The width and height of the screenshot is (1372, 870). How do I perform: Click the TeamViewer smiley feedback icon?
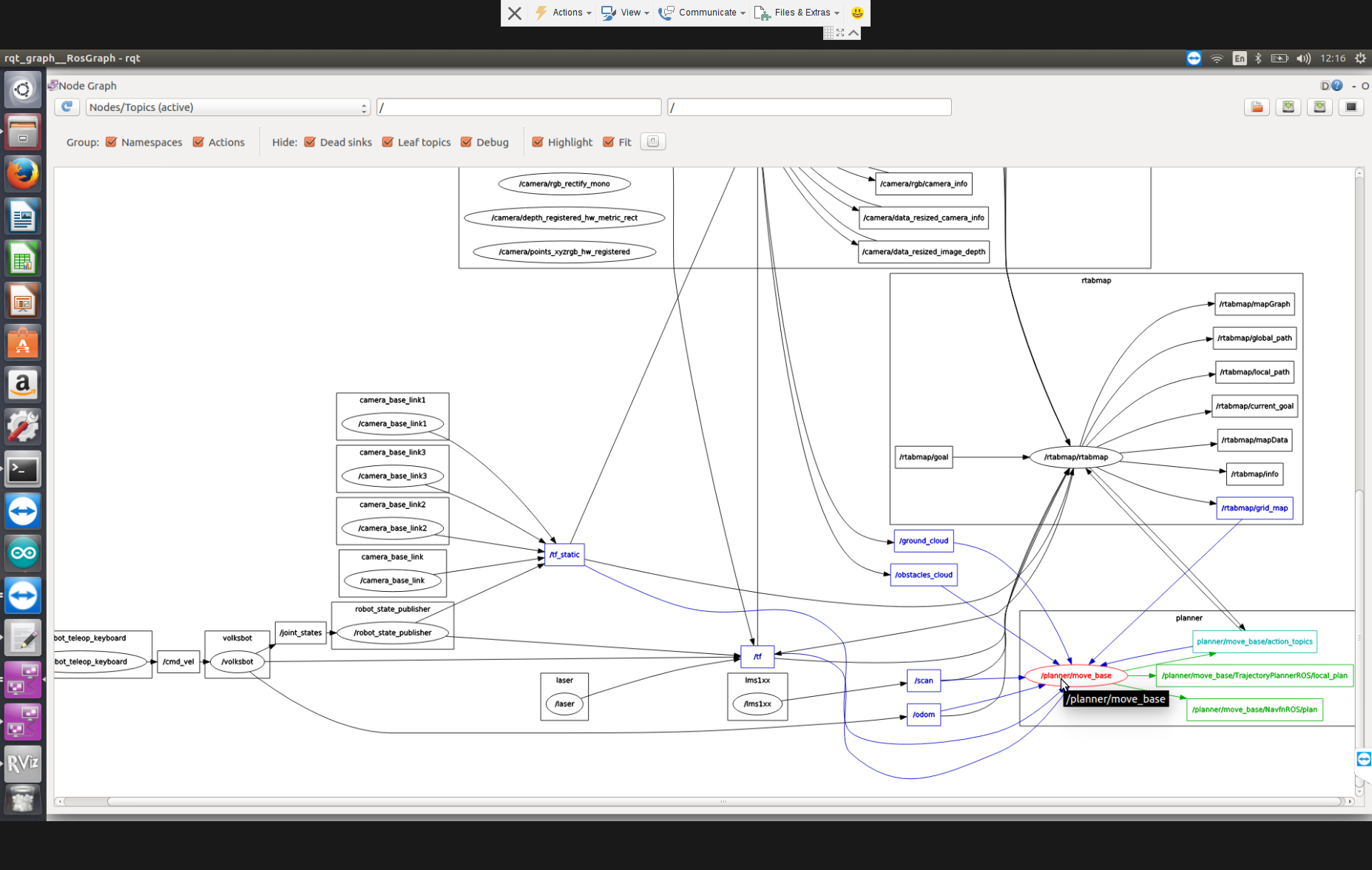[x=857, y=13]
